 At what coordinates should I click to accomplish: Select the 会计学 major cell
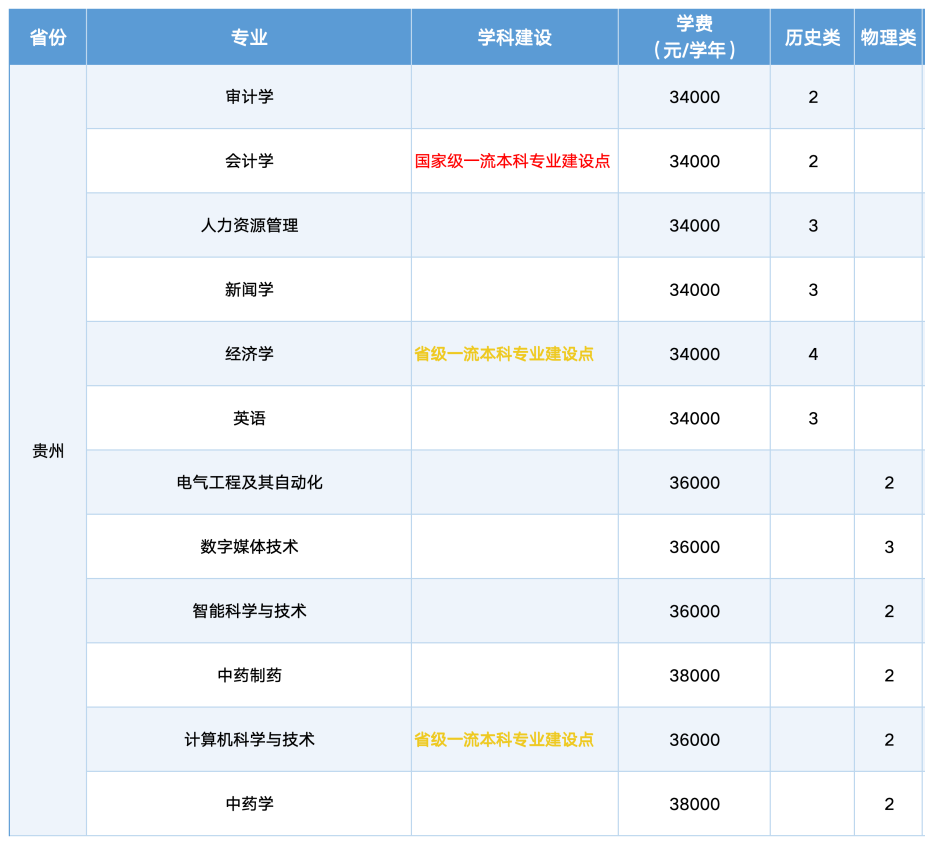coord(249,161)
